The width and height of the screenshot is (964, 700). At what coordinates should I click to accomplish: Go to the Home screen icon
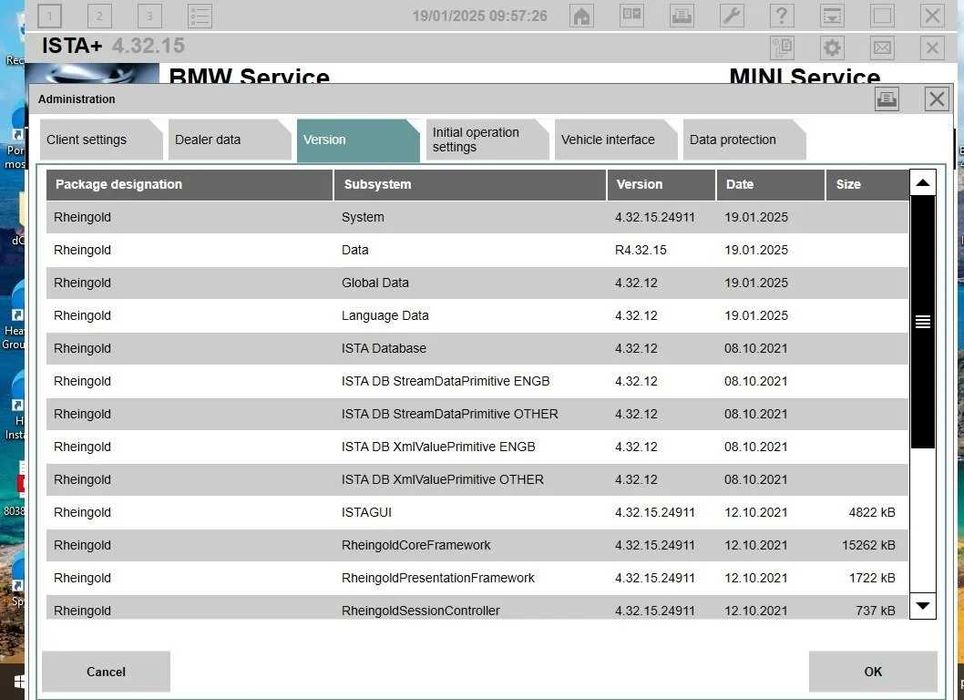pos(582,16)
